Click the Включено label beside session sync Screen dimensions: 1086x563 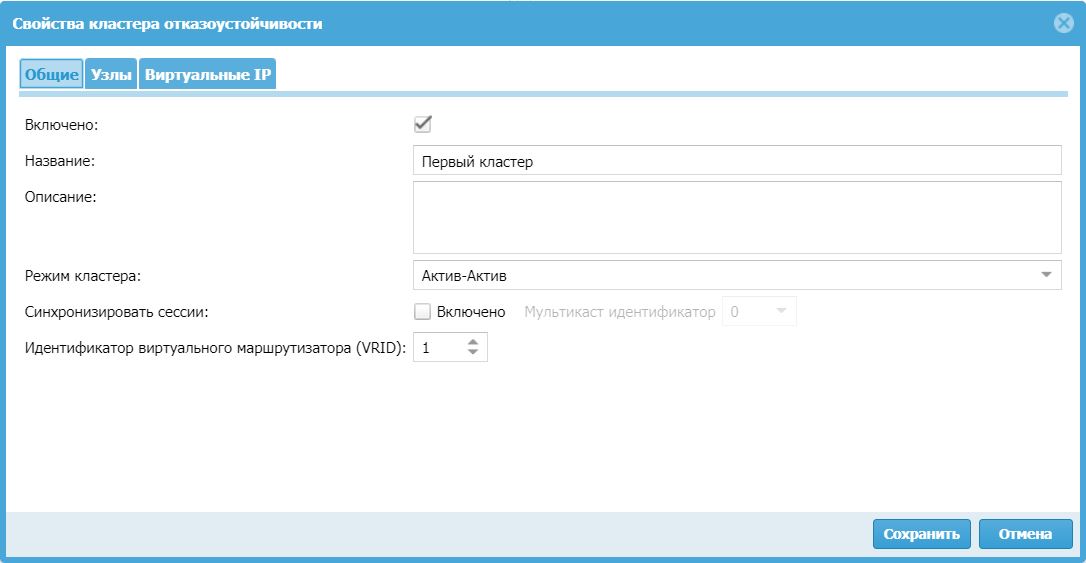point(471,312)
